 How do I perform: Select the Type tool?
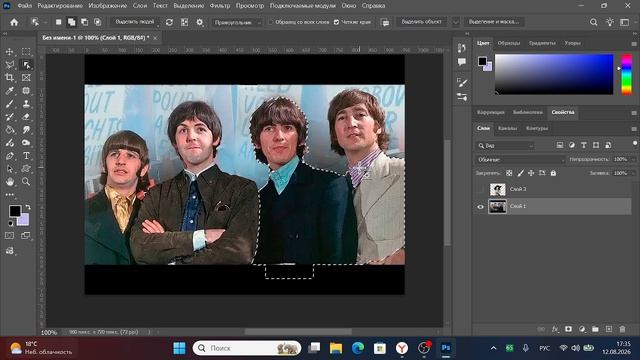(x=26, y=156)
